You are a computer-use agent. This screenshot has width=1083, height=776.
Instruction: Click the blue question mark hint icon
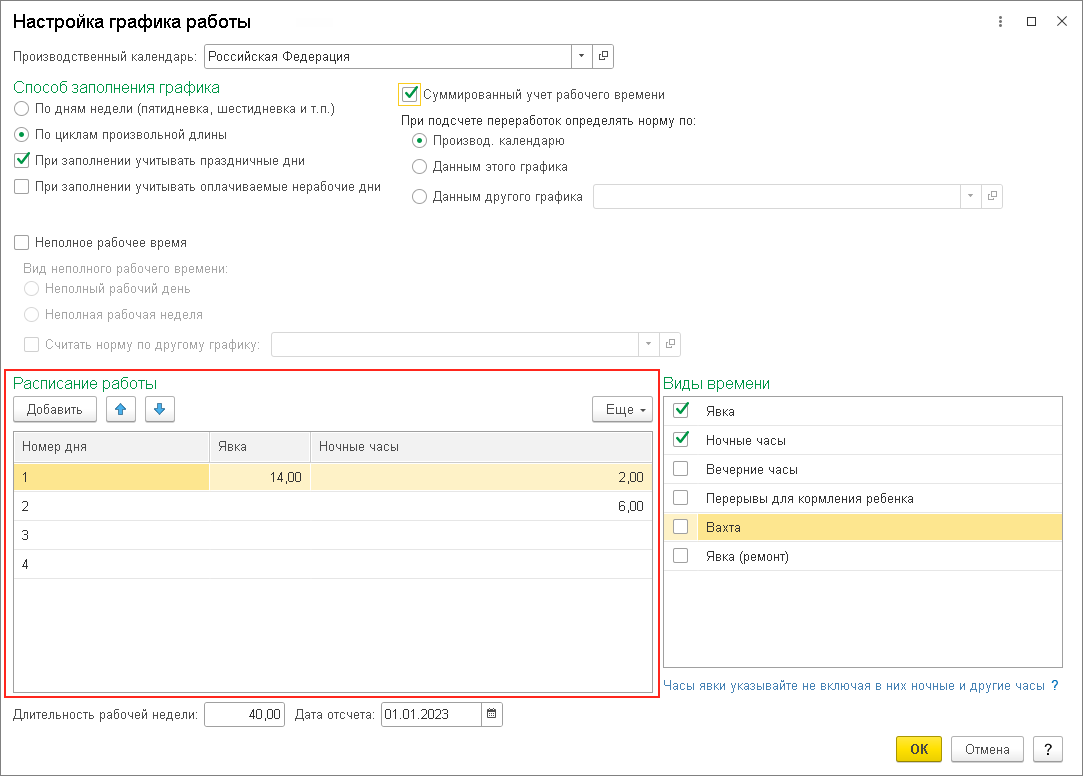tap(1054, 686)
